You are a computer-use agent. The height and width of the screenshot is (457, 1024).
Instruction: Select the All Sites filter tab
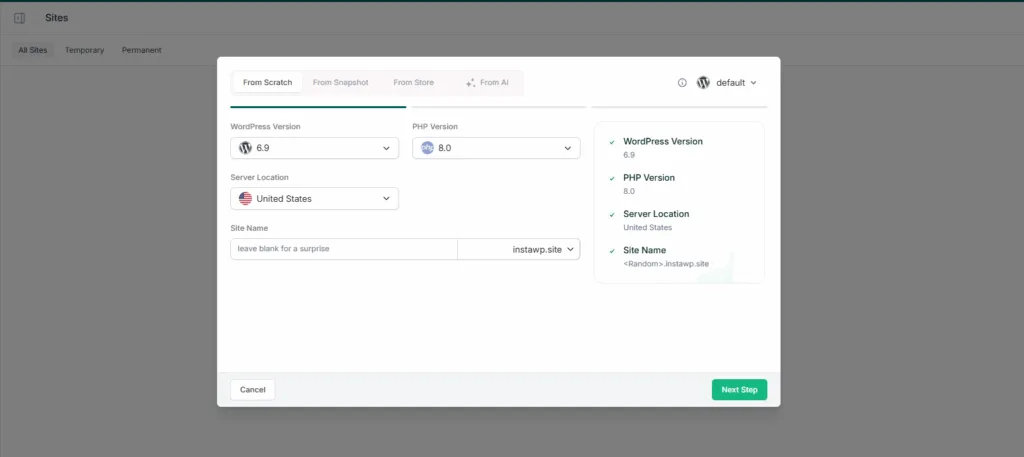pos(33,50)
